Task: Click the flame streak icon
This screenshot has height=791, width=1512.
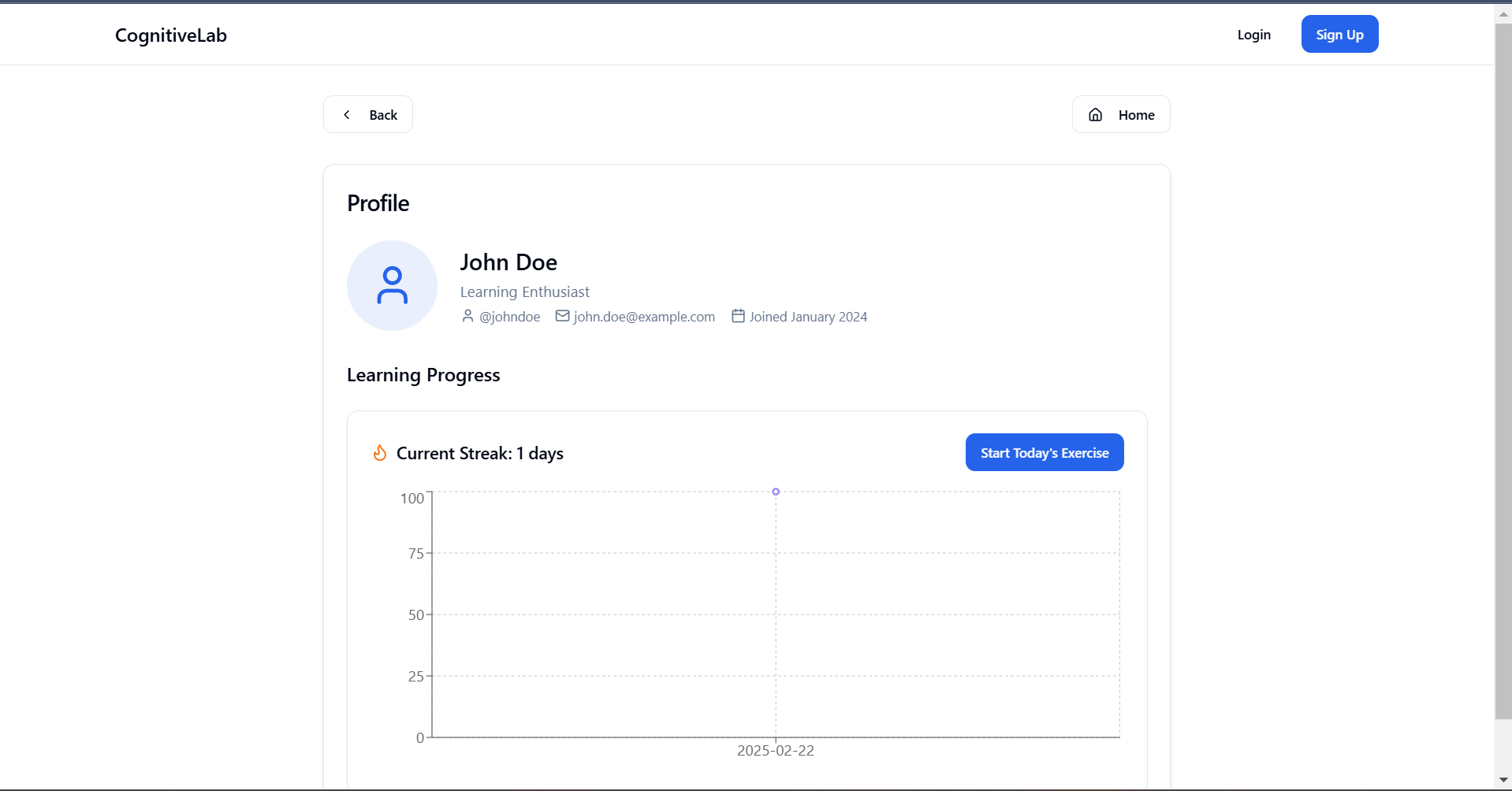Action: tap(380, 453)
